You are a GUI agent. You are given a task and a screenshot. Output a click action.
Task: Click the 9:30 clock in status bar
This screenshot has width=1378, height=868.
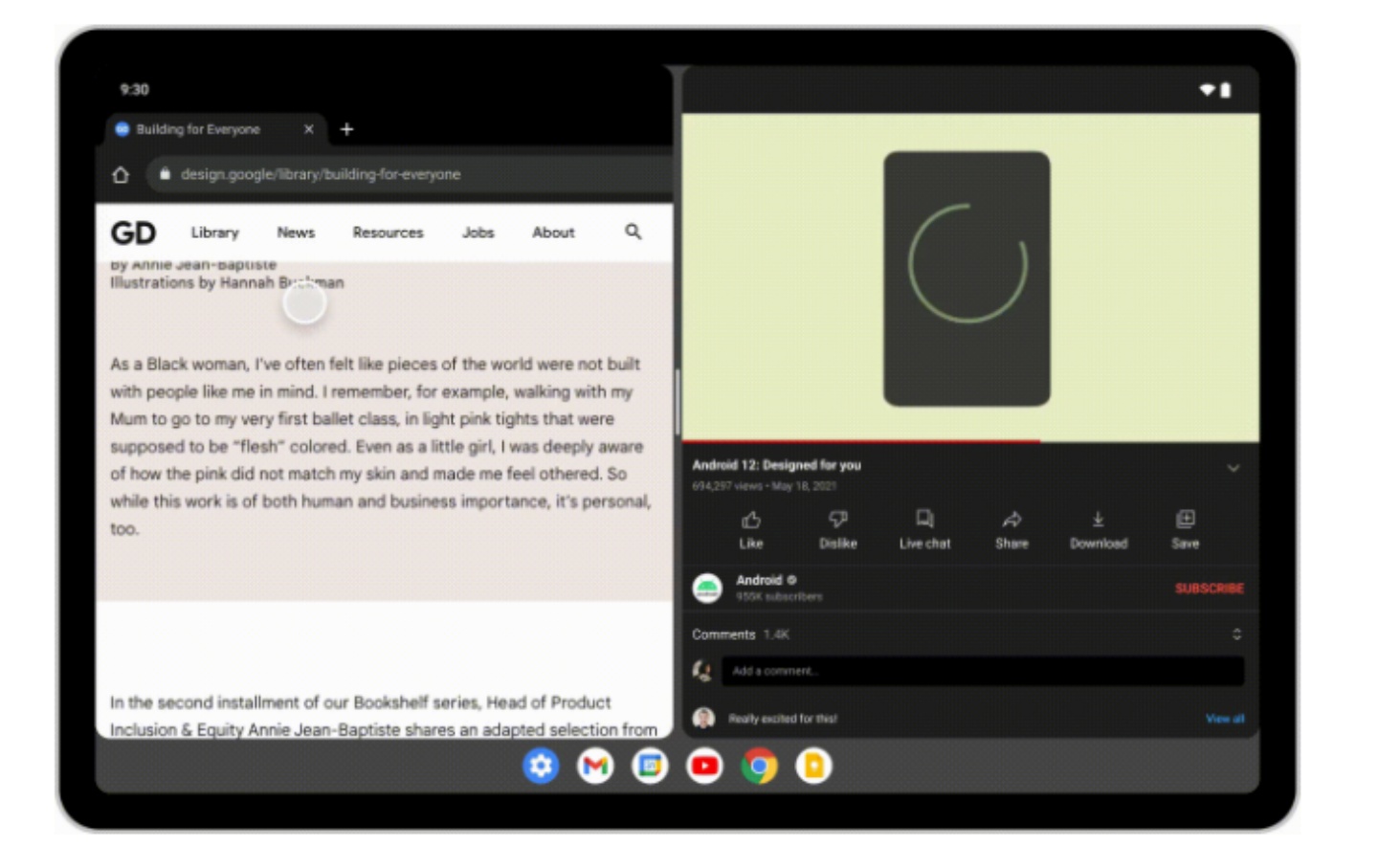coord(134,89)
